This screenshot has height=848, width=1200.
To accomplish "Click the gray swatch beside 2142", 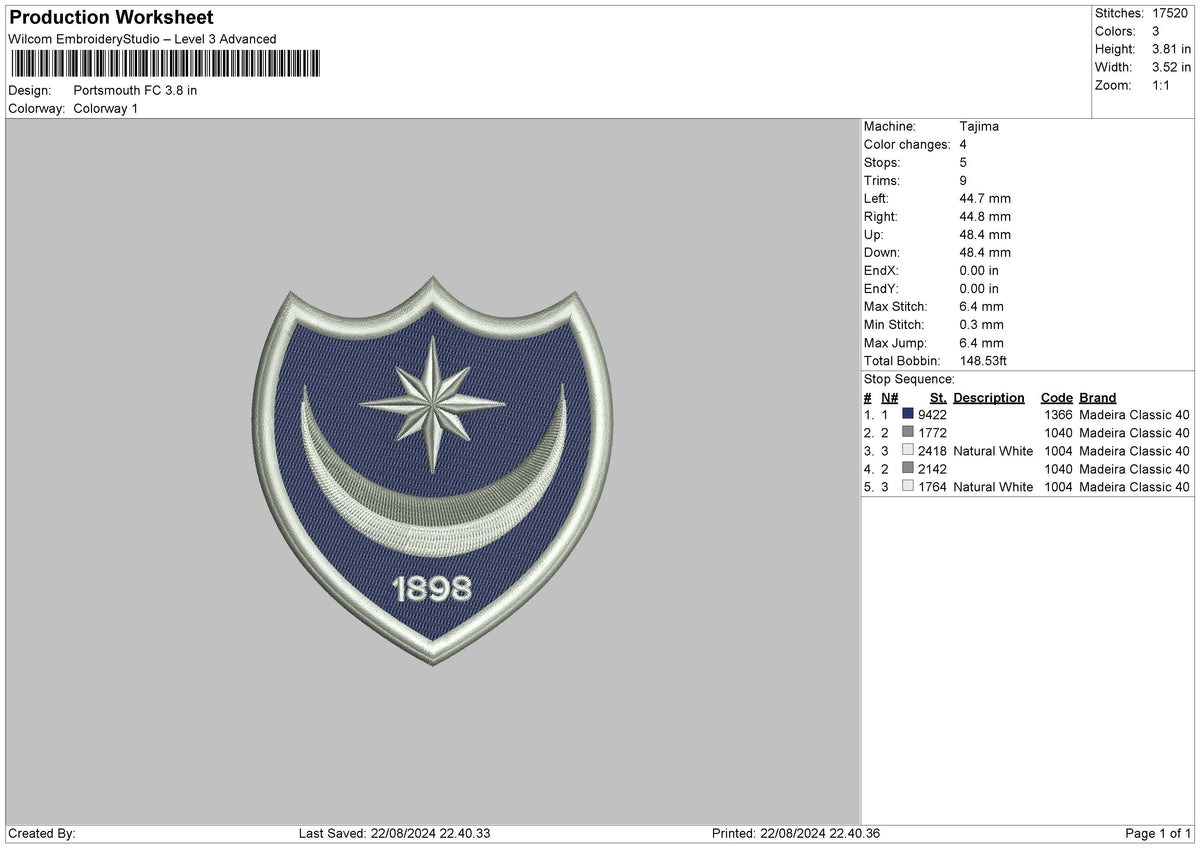I will point(908,468).
